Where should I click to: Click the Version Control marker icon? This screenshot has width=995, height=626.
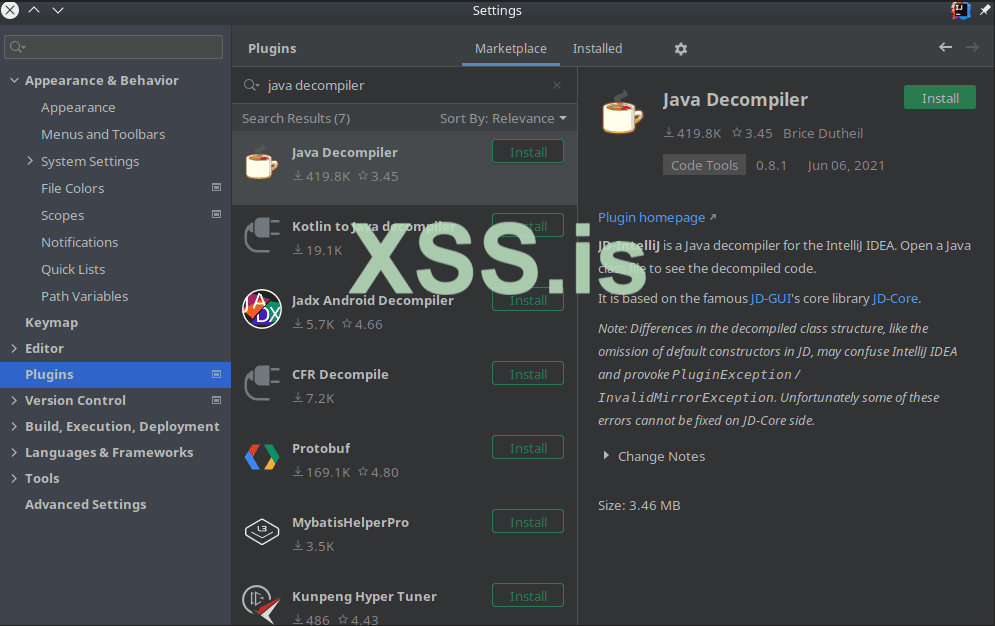216,400
